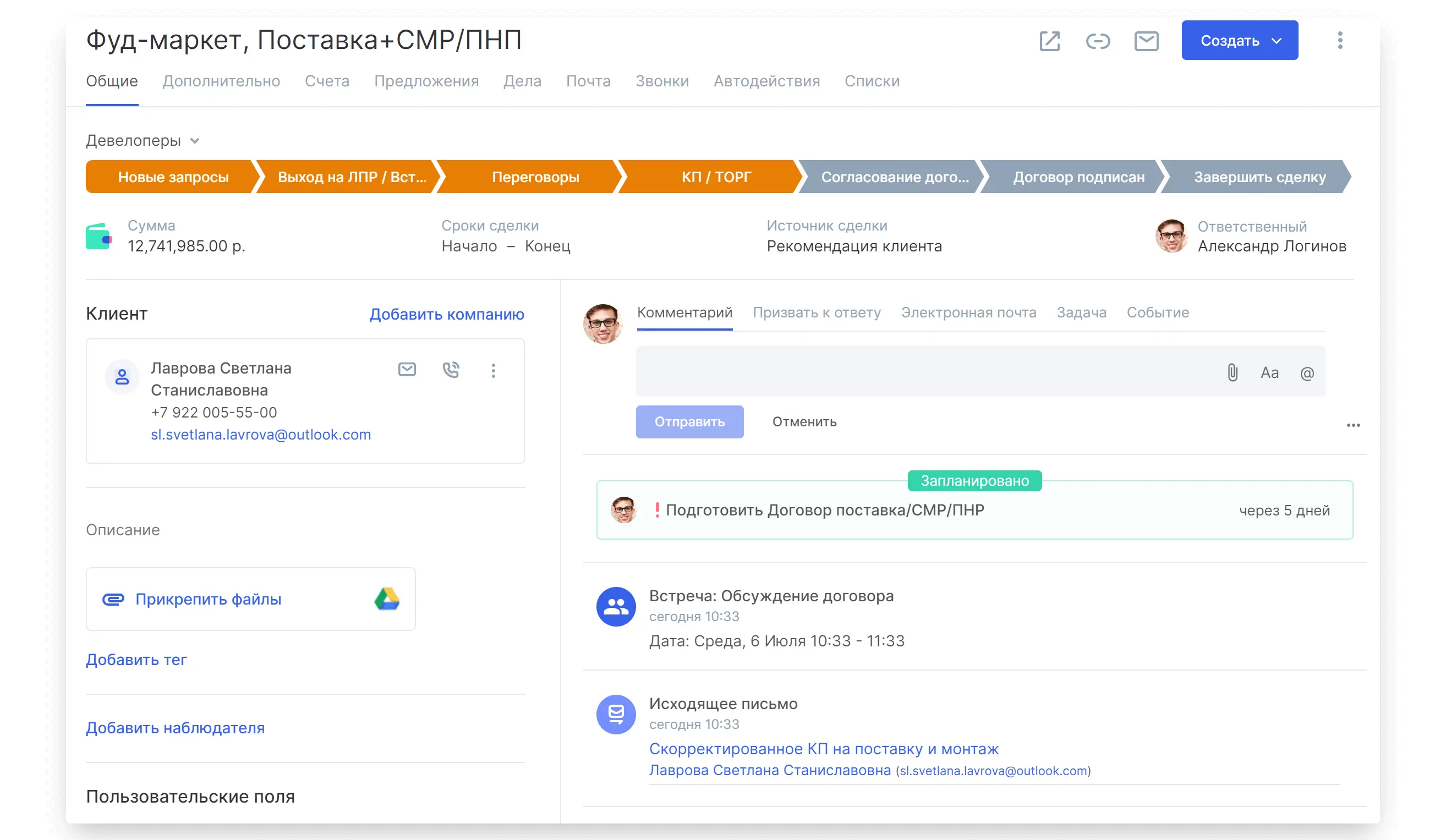This screenshot has height=840, width=1446.
Task: Open the Скорректированное КП email link
Action: point(823,749)
